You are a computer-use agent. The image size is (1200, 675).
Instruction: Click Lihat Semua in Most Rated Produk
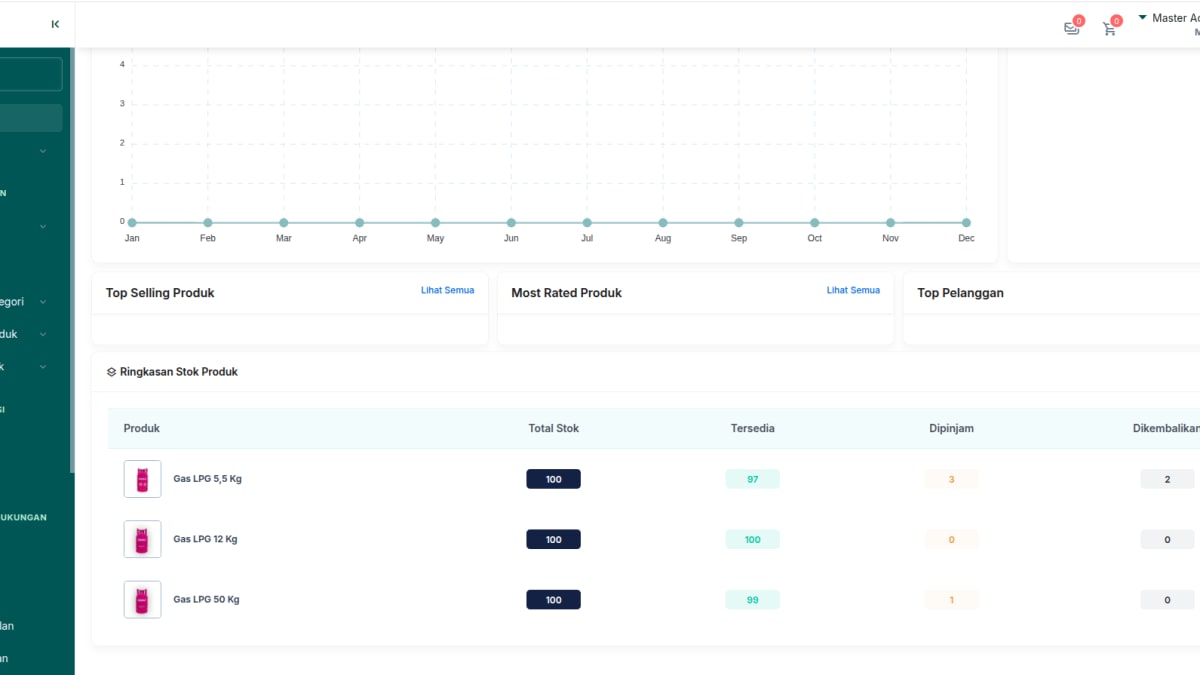pyautogui.click(x=853, y=290)
